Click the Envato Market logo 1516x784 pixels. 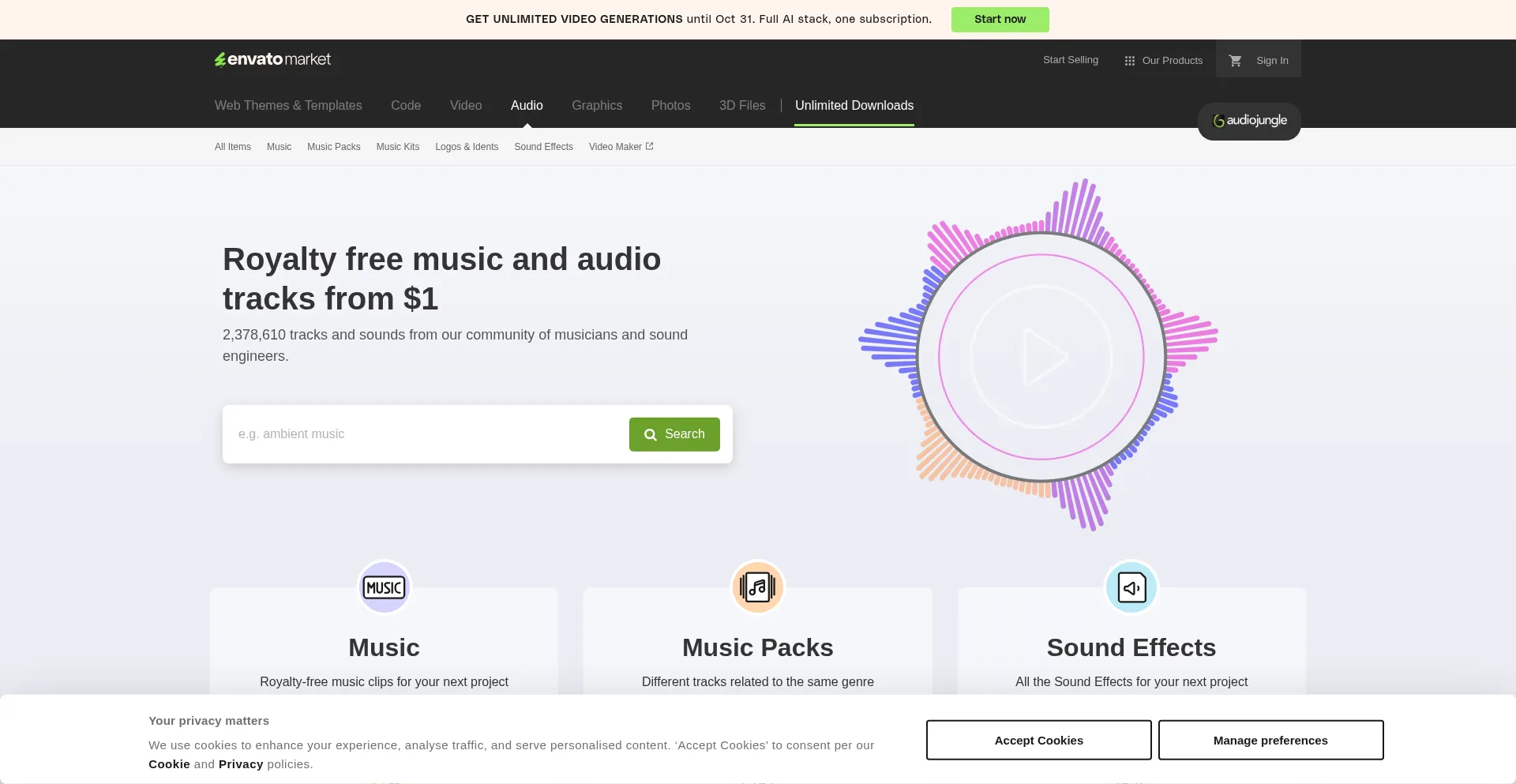272,59
